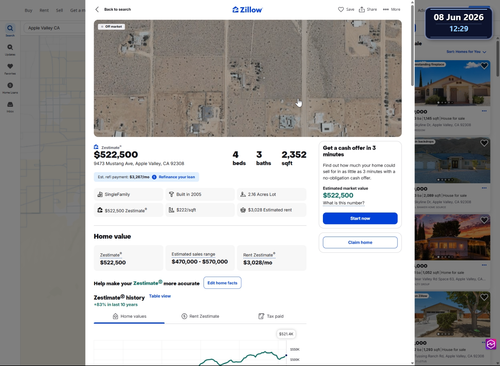
Task: Click the Apple Valley CA search field
Action: pyautogui.click(x=54, y=28)
